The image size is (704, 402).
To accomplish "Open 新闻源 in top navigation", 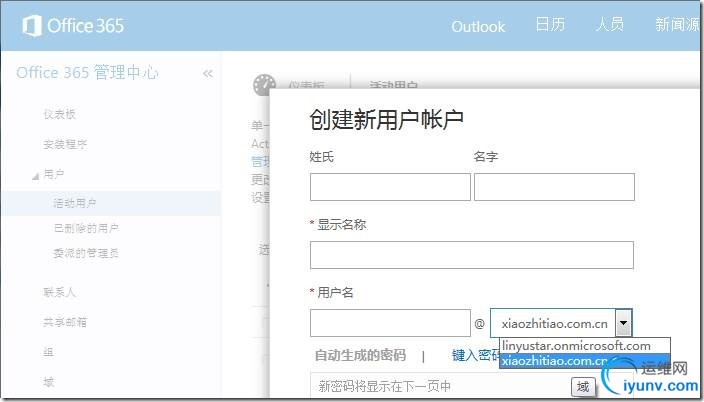I will (x=678, y=25).
